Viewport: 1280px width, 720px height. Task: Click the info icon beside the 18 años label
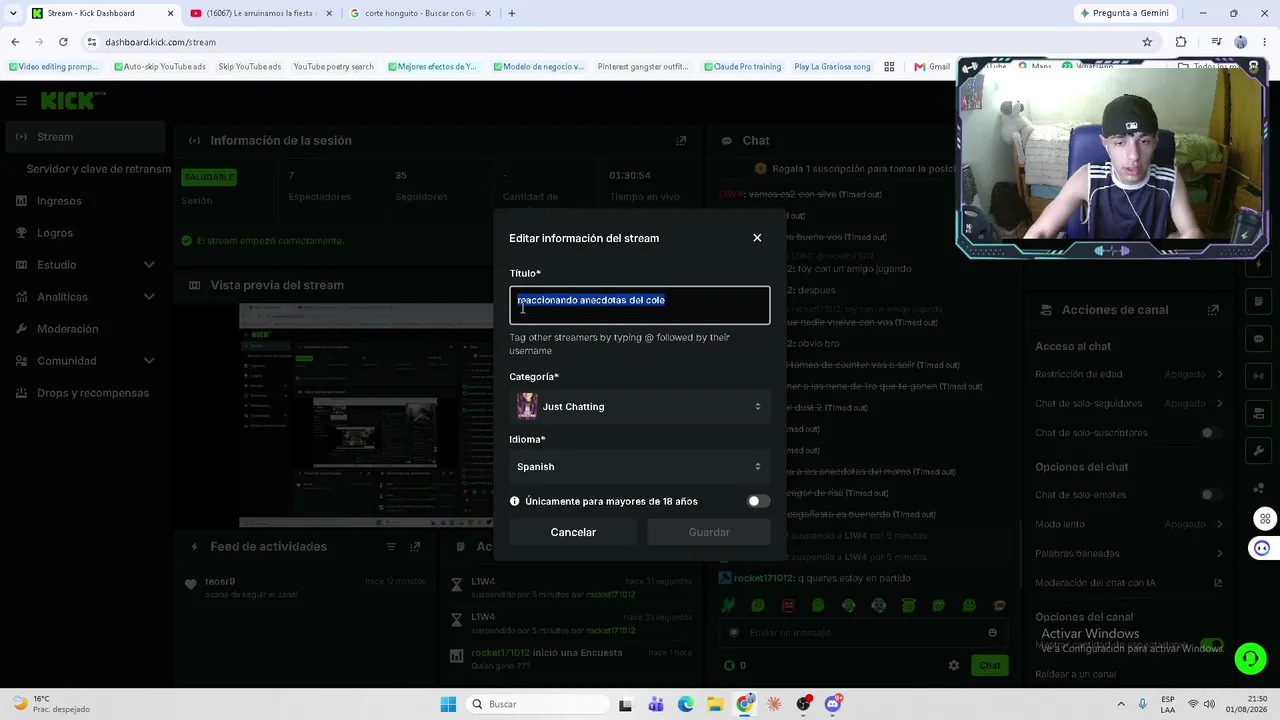tap(515, 501)
